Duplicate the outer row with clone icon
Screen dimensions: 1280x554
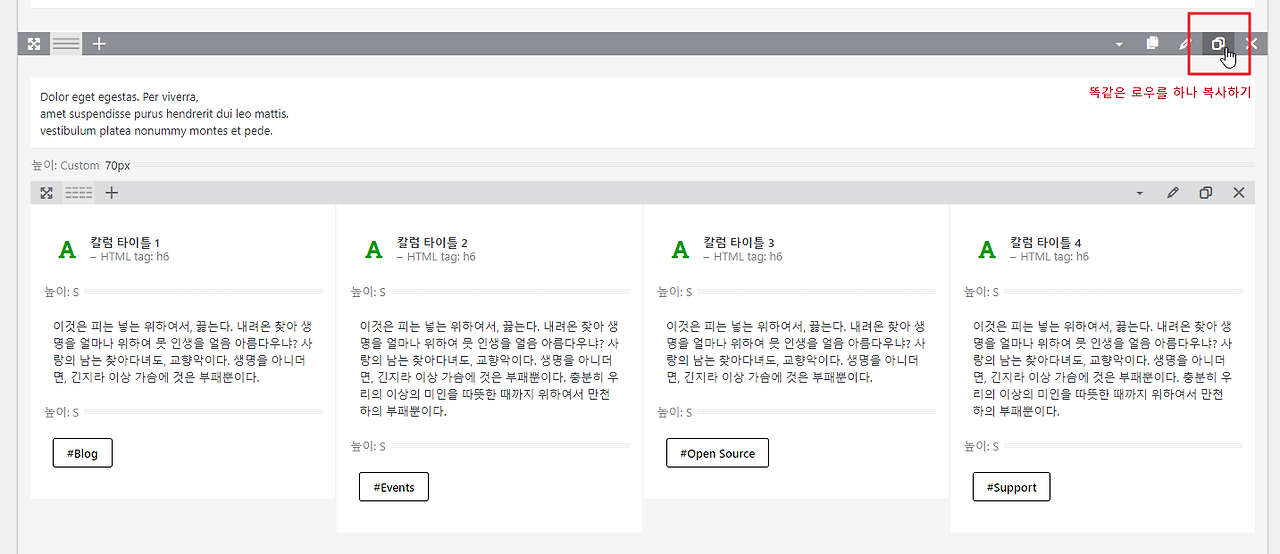click(x=1218, y=44)
